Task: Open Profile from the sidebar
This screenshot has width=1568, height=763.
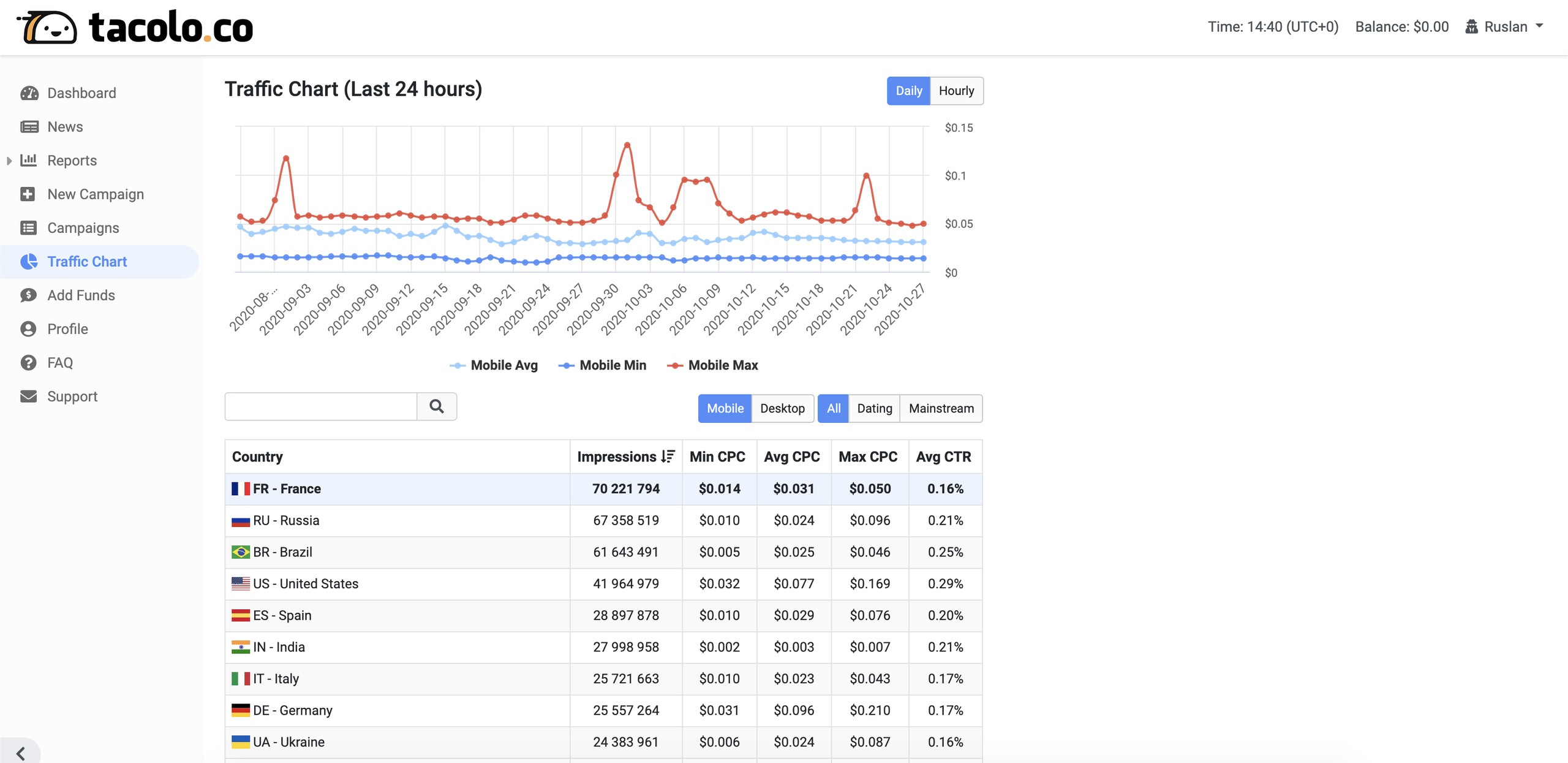Action: [67, 329]
